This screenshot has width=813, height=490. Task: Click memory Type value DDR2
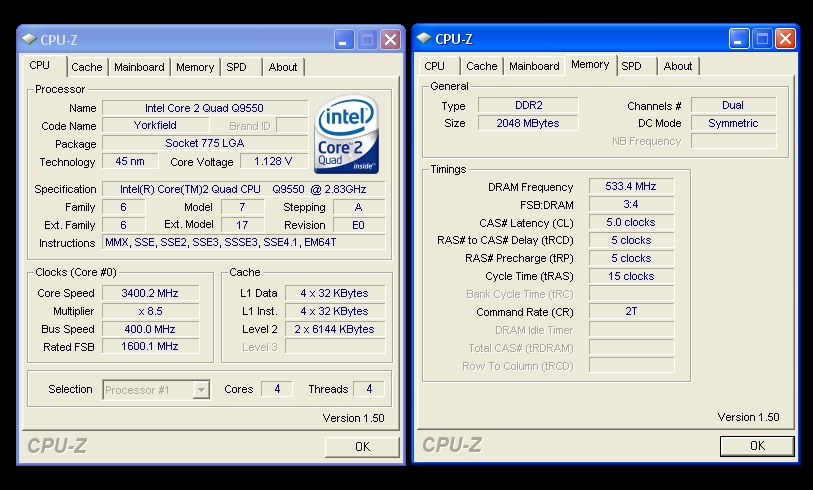click(528, 105)
